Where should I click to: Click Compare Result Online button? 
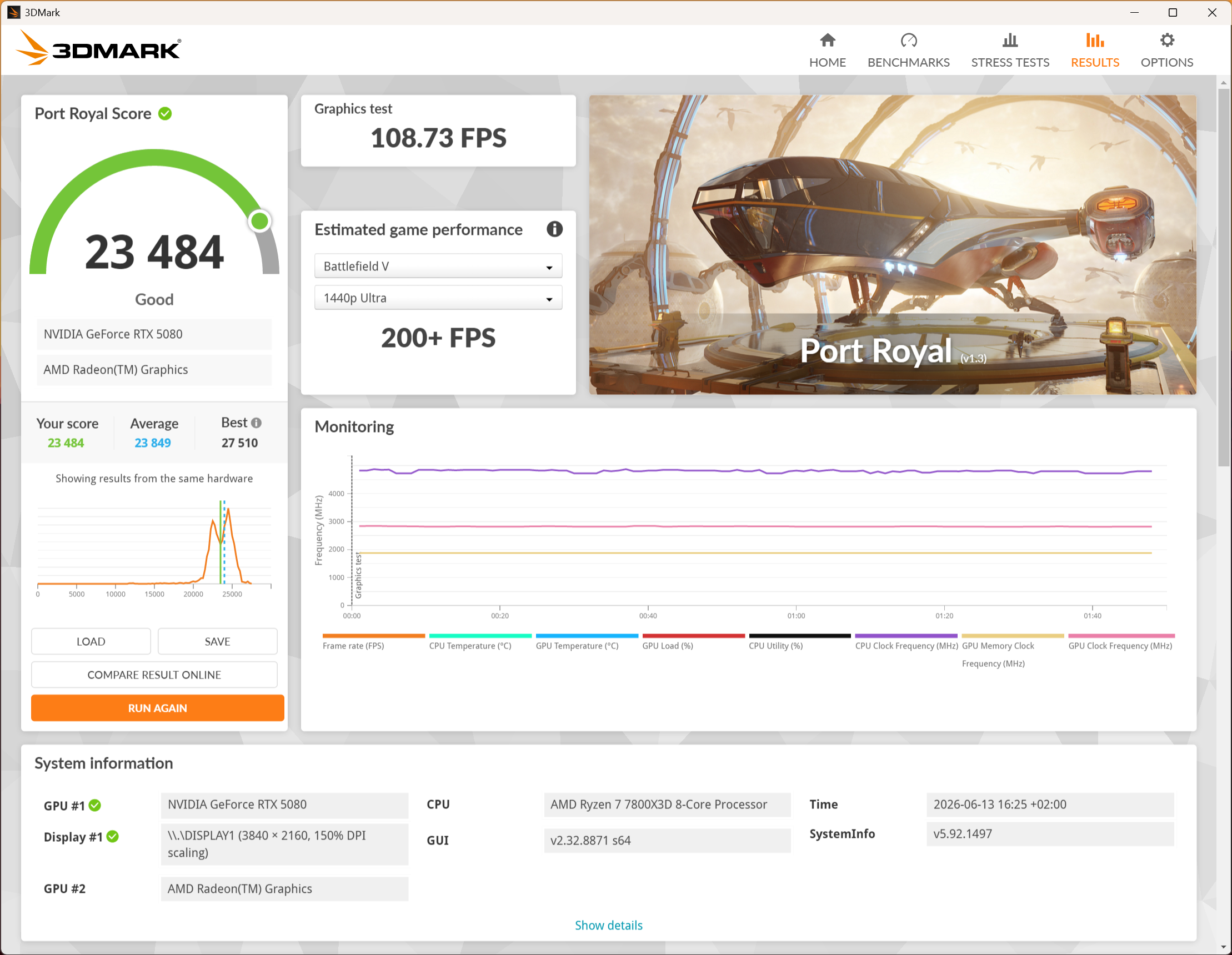pyautogui.click(x=154, y=675)
